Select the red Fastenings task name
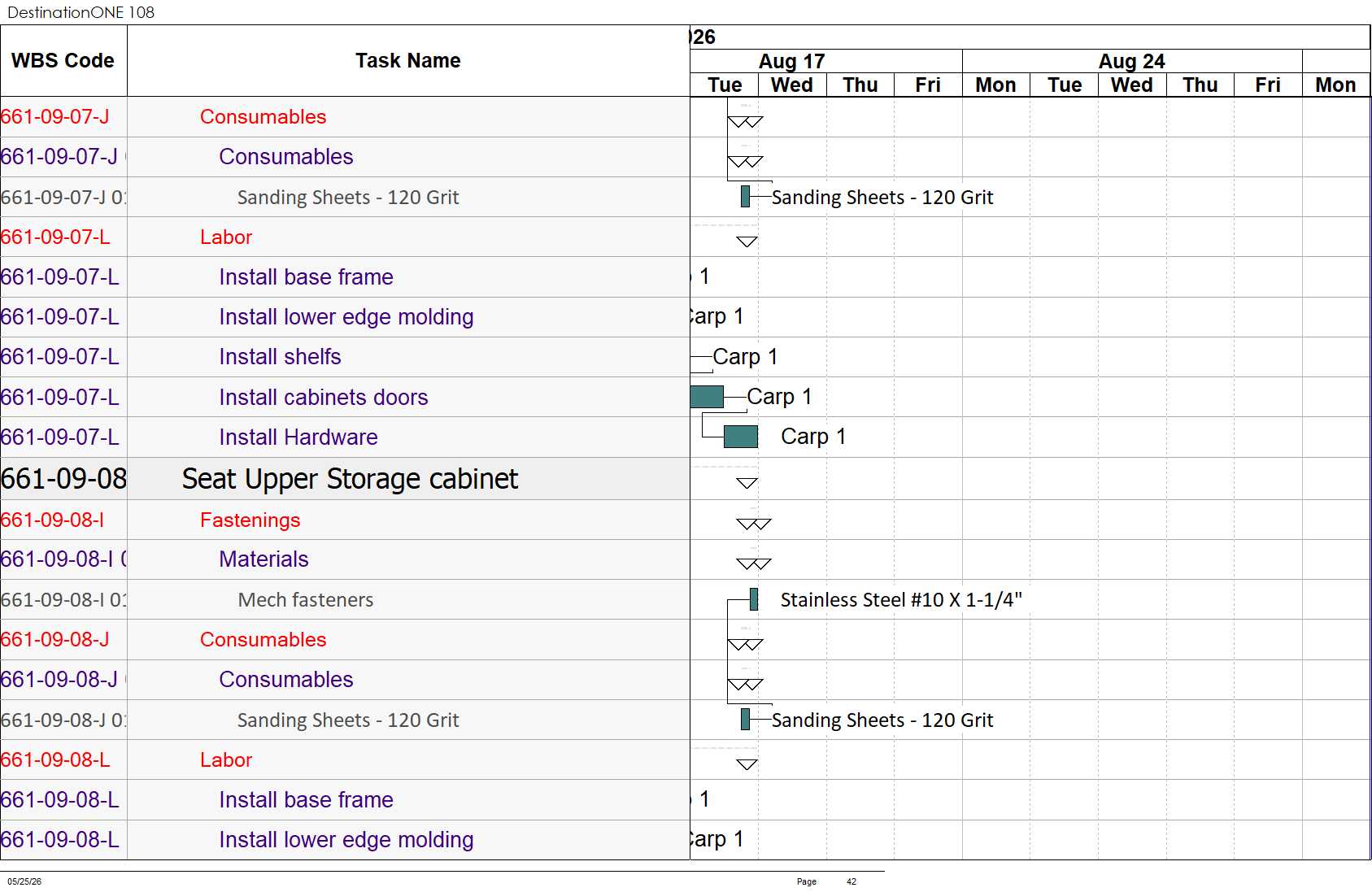Screen dimensions: 1372x892 click(x=250, y=520)
